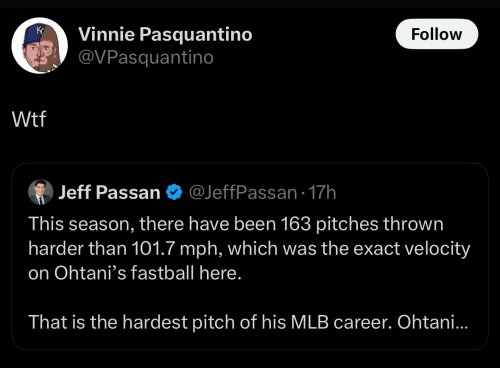
Task: Click the Vinnie Pasquantino display name
Action: 165,35
